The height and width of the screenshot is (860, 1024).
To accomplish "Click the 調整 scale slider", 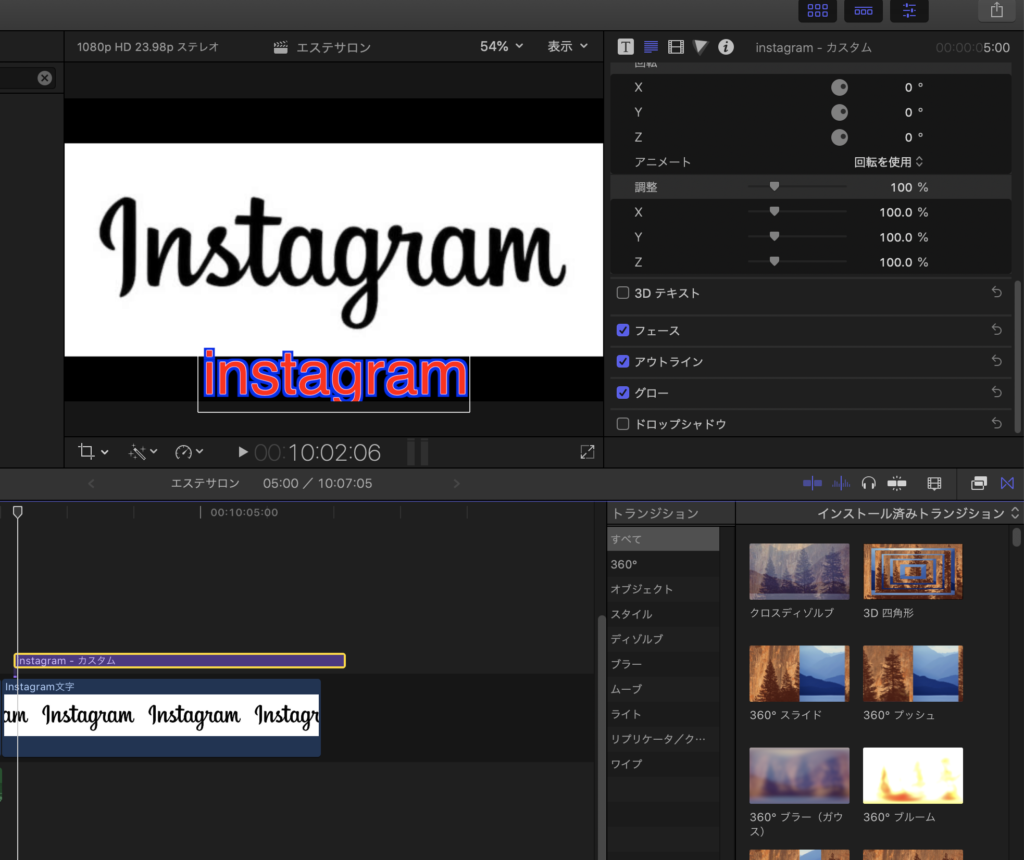I will point(797,187).
